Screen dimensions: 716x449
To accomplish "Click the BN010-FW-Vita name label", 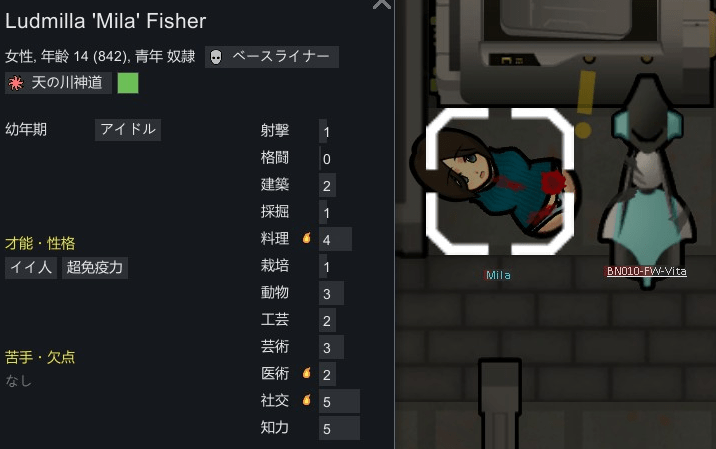I will coord(646,271).
